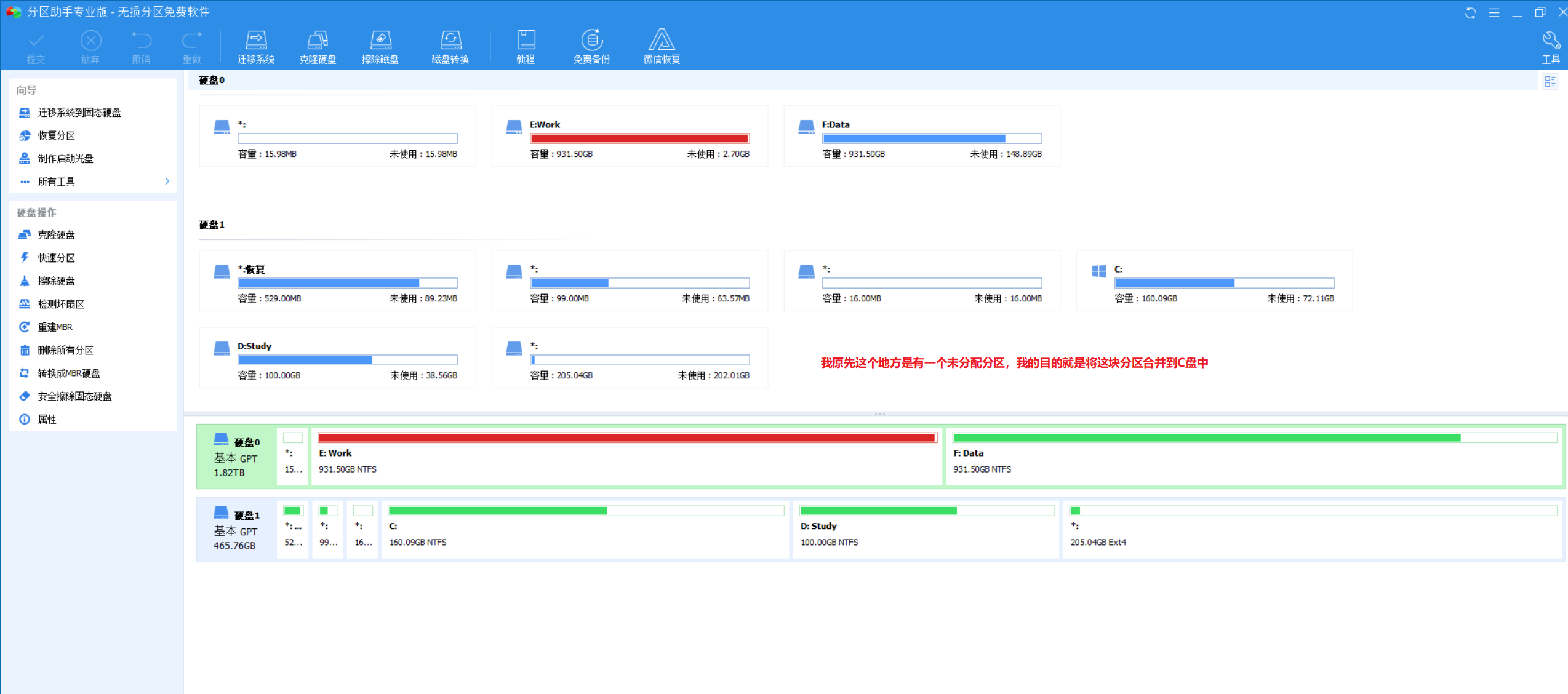Viewport: 1568px width, 694px height.
Task: Open the hamburger menu in title bar
Action: tap(1494, 13)
